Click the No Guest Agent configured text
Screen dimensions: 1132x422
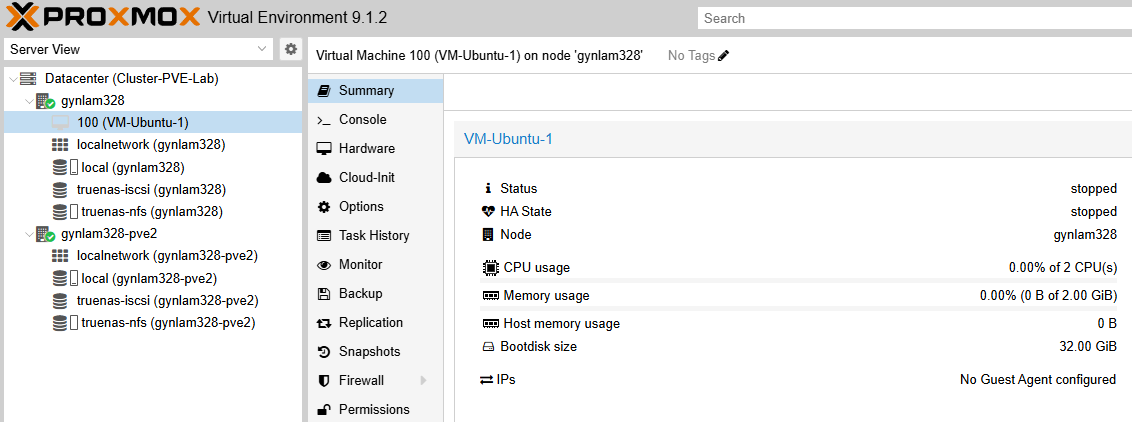[x=1038, y=379]
